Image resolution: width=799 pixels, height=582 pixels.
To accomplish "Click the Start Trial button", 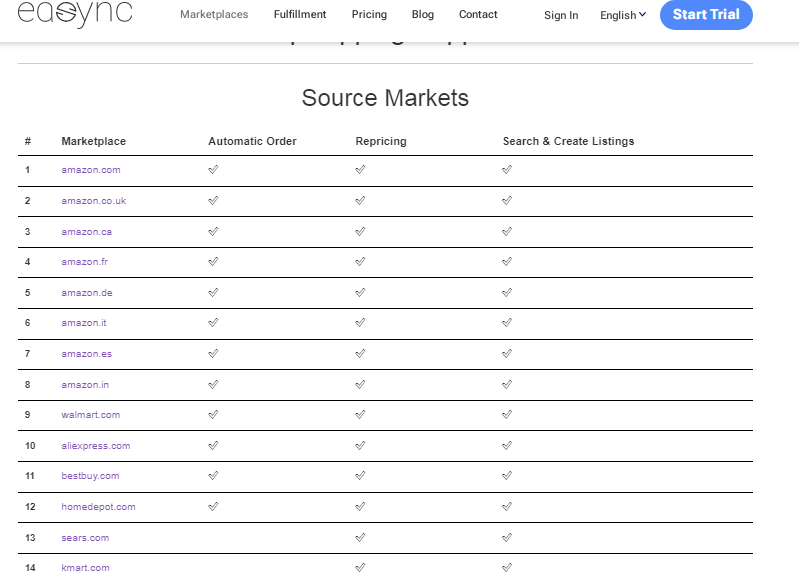I will pyautogui.click(x=706, y=14).
